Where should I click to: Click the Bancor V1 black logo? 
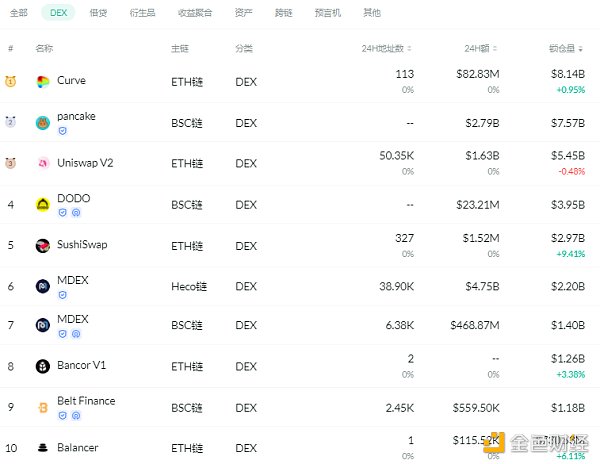[42, 366]
